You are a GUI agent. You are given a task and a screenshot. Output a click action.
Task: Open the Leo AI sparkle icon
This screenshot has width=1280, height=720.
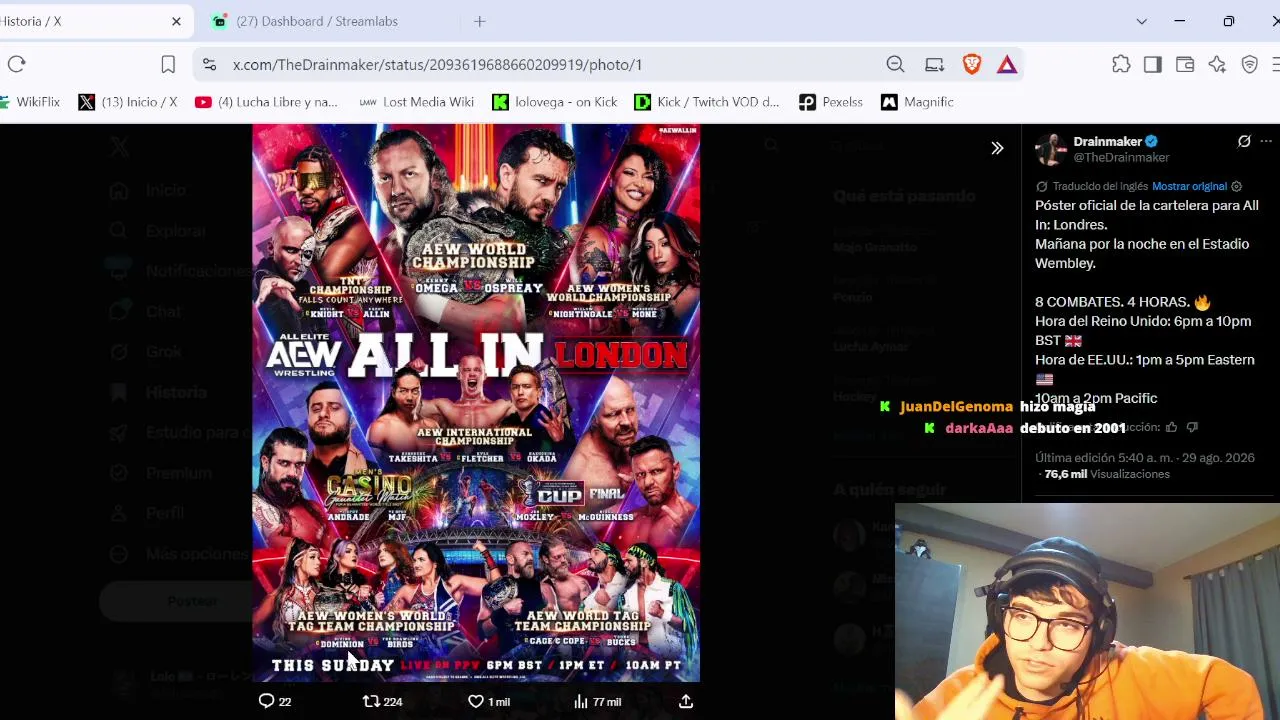tap(1217, 64)
